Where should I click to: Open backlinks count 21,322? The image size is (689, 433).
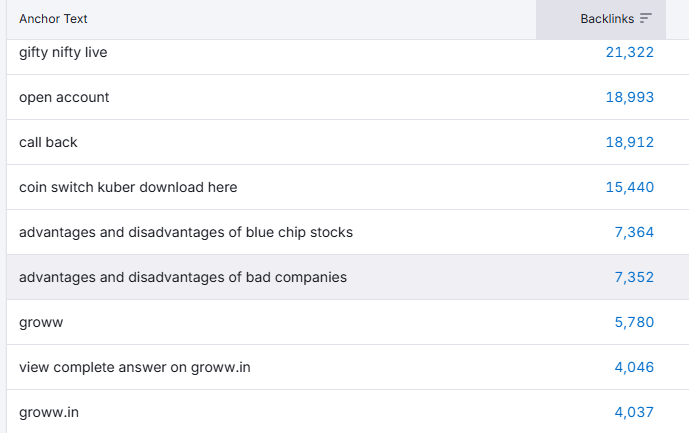[630, 52]
